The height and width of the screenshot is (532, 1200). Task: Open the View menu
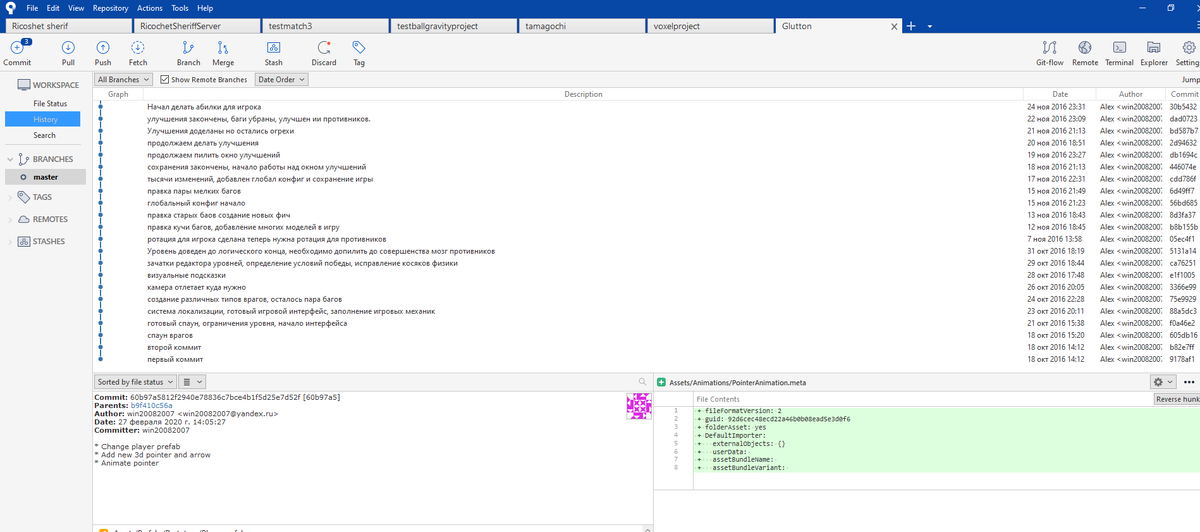76,8
